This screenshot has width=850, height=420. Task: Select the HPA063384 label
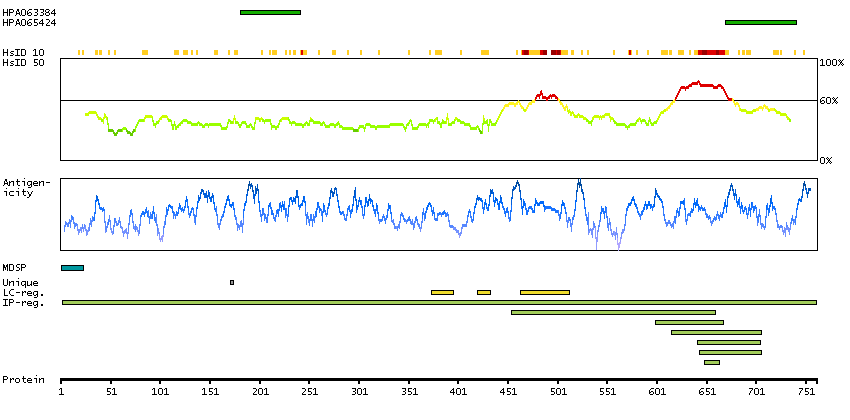click(x=29, y=12)
